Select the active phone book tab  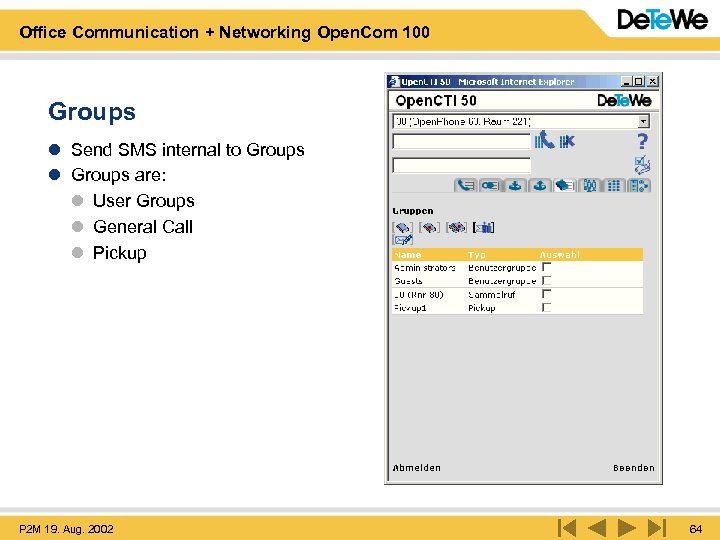(564, 186)
